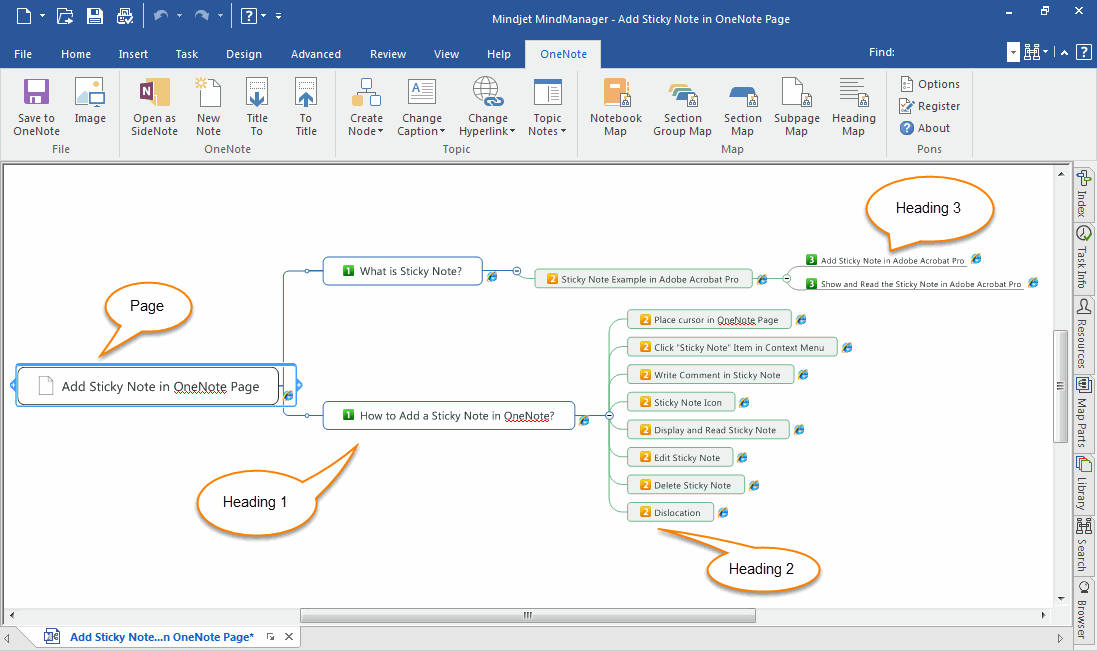Screen dimensions: 1097x651
Task: Click Save to OneNote icon
Action: (x=36, y=92)
